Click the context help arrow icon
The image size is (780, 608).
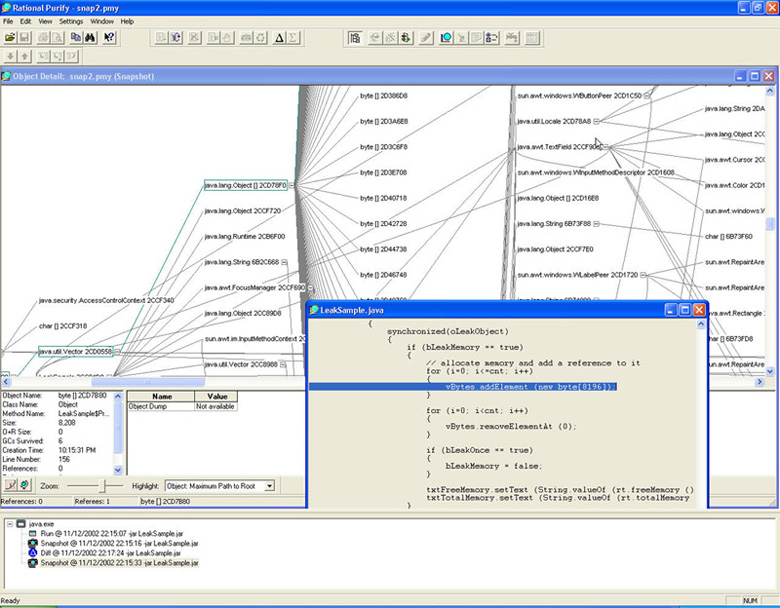point(110,38)
